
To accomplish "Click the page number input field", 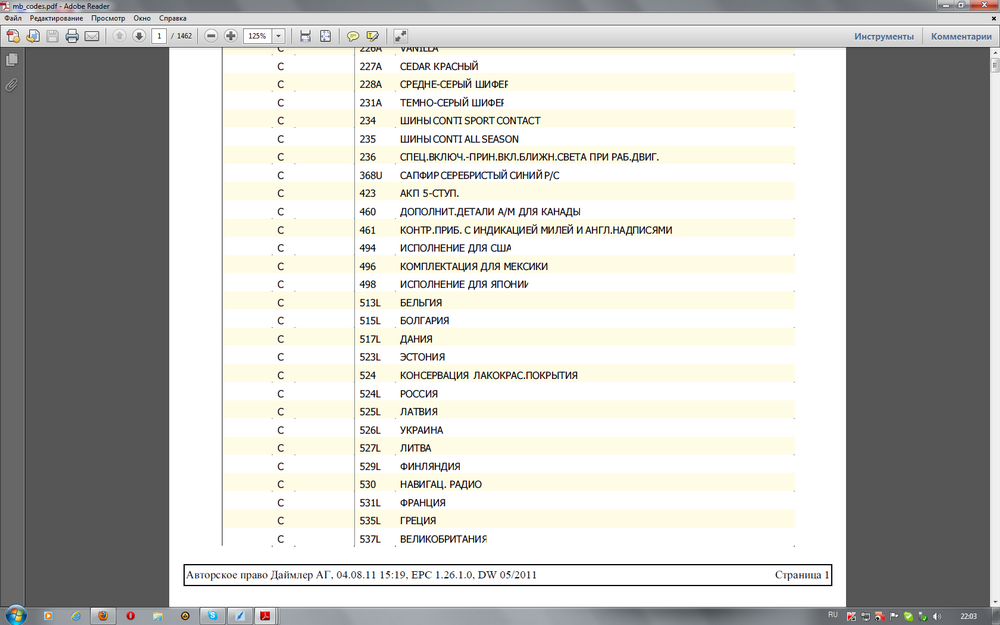I will pos(159,36).
